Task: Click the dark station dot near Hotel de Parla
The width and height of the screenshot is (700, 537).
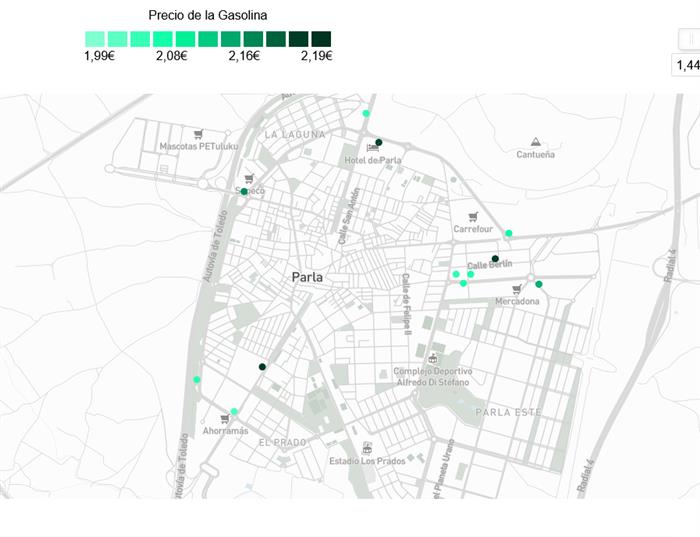Action: point(379,142)
